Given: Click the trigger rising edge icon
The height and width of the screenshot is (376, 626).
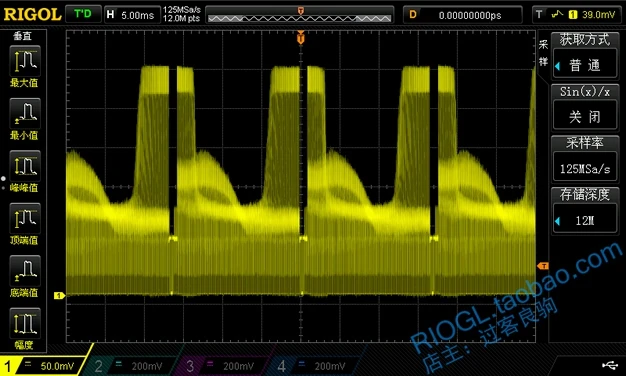Looking at the screenshot, I should click(557, 15).
